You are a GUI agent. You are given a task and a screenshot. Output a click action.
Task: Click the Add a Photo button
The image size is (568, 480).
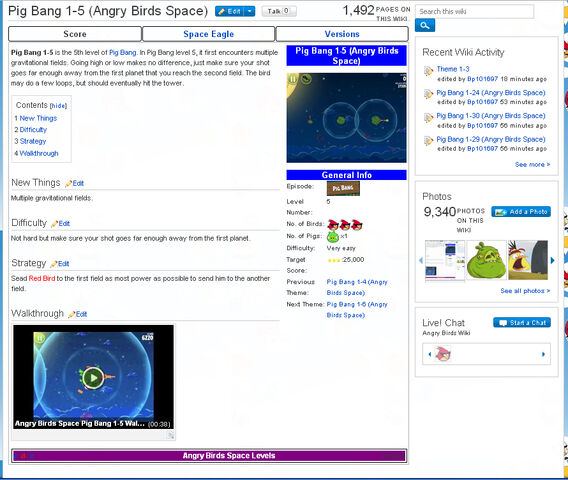tap(521, 212)
